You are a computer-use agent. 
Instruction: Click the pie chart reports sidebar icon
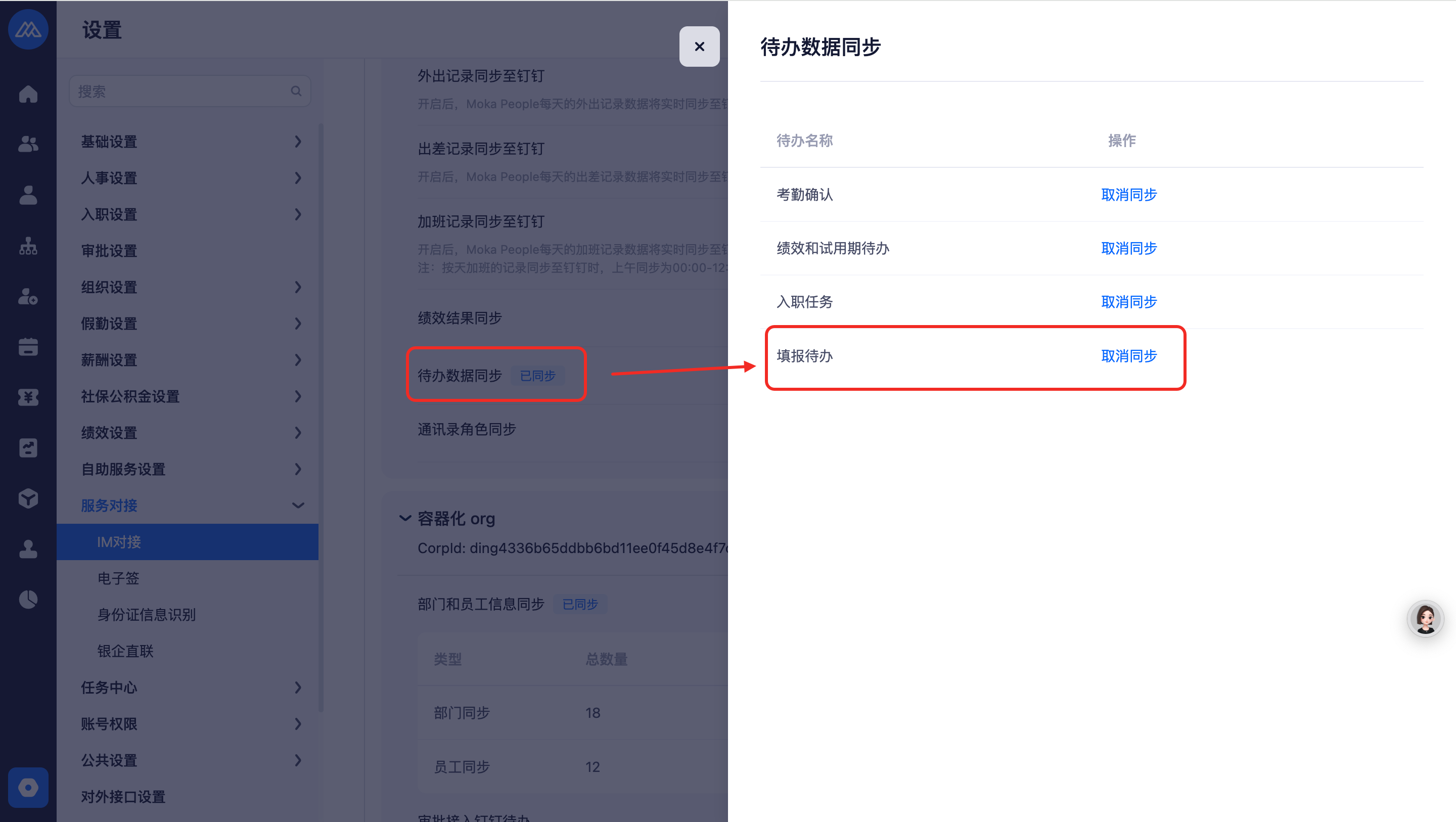click(28, 599)
